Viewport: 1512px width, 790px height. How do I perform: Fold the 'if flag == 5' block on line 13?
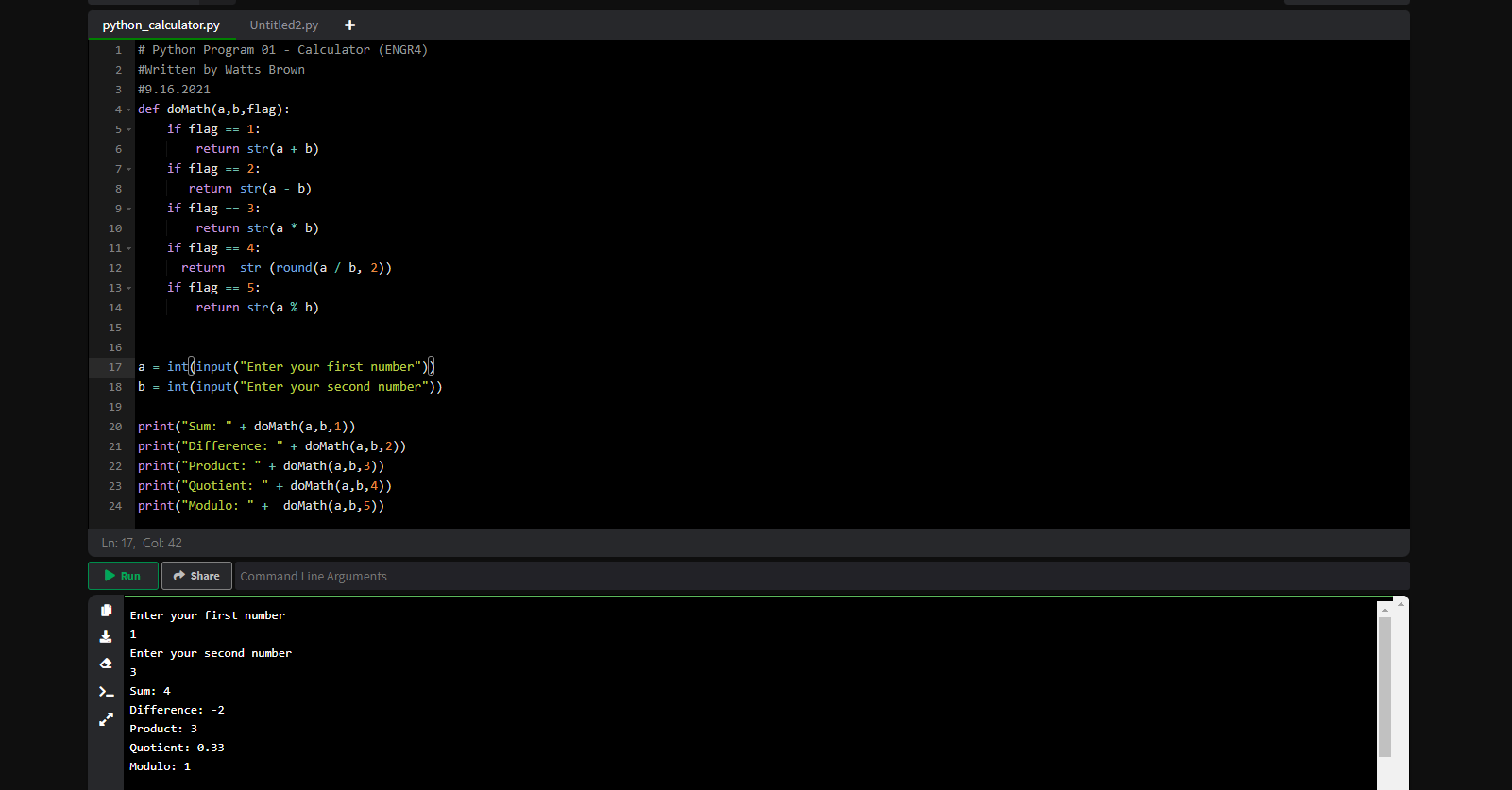[129, 289]
